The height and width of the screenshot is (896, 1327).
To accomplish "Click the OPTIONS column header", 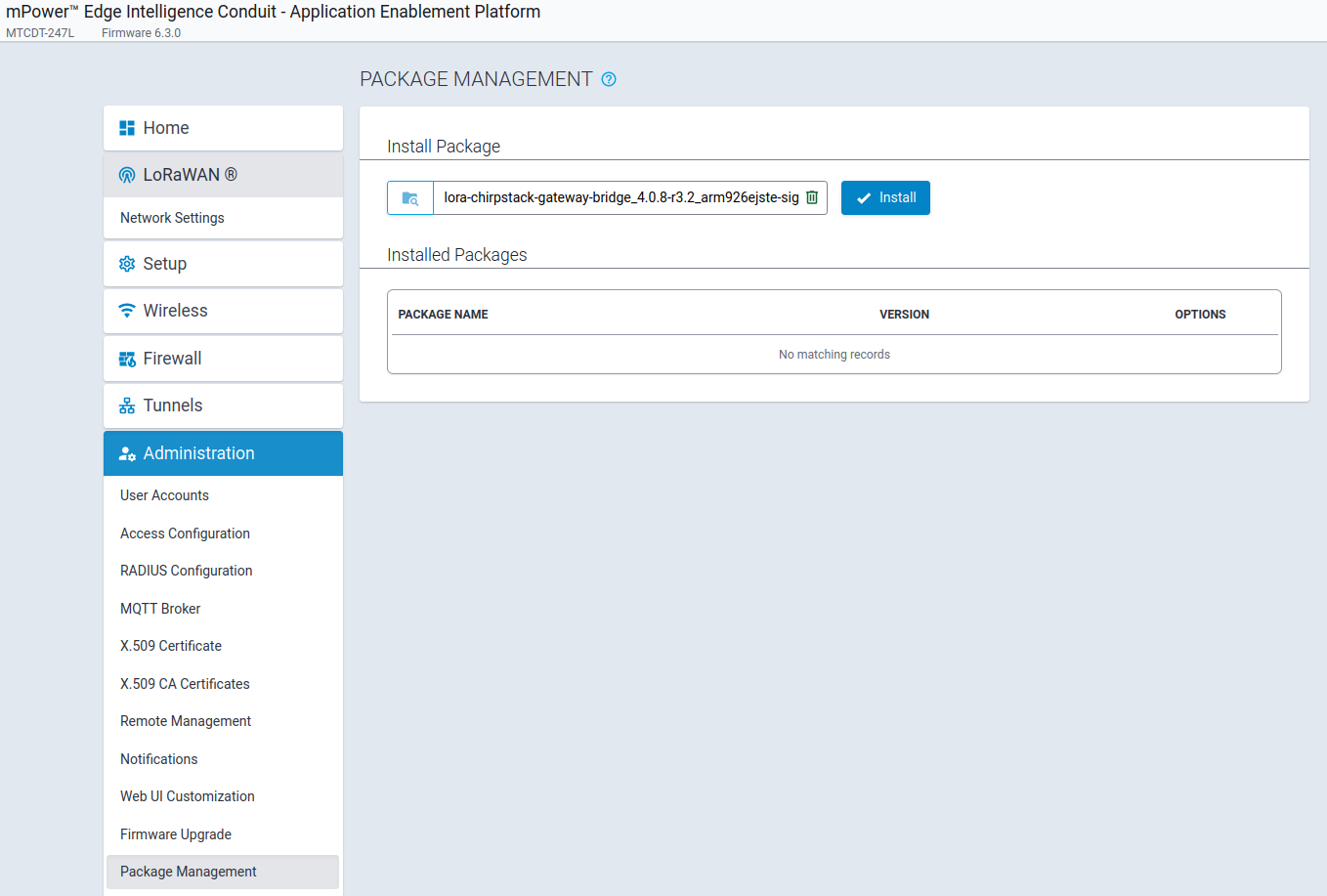I will (x=1200, y=315).
